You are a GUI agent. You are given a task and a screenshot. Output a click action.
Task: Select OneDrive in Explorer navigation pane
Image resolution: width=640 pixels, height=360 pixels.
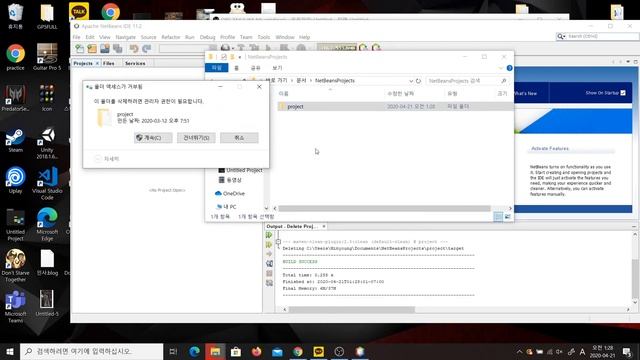point(230,193)
